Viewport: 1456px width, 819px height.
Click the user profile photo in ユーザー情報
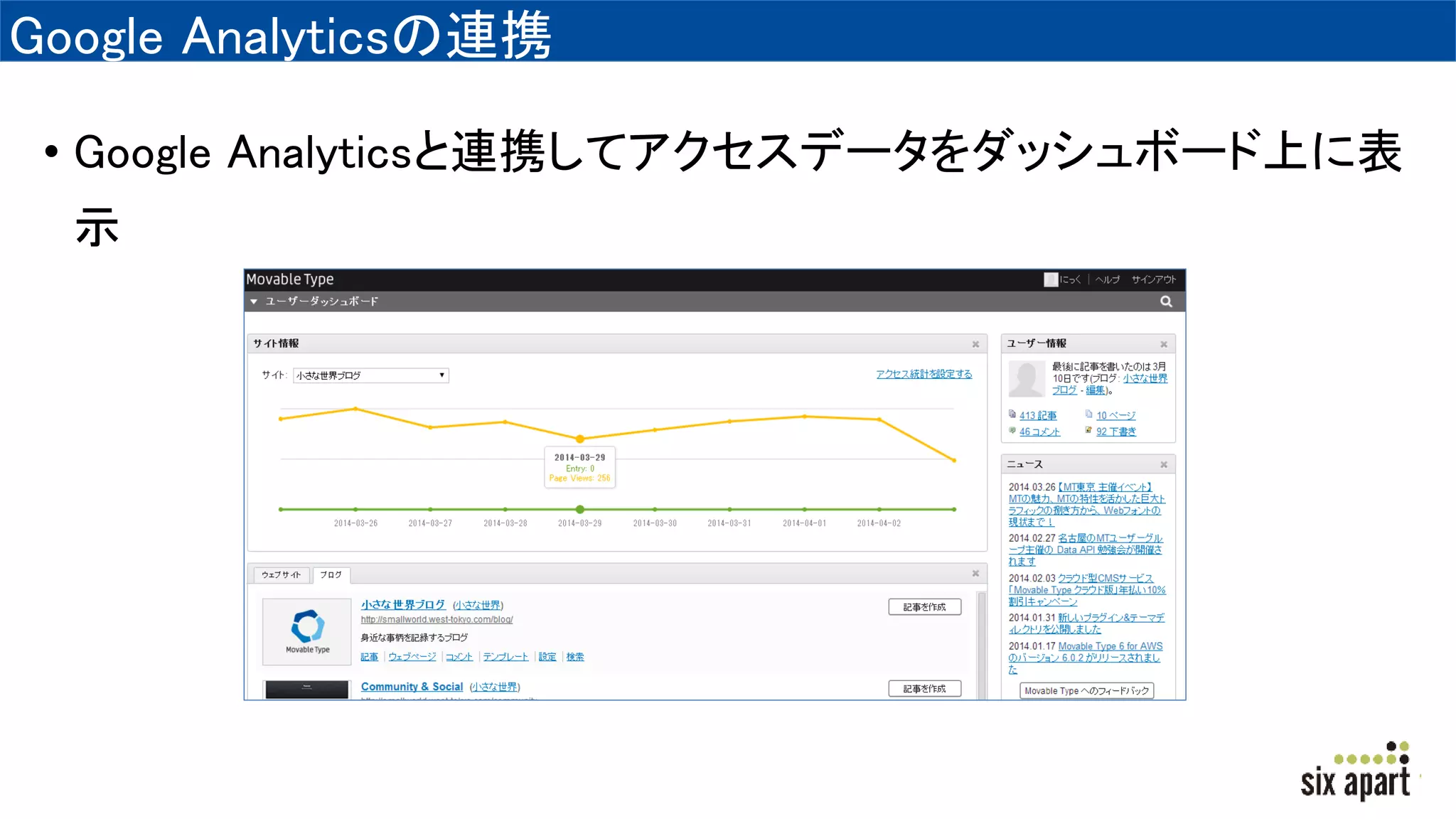[x=1027, y=379]
